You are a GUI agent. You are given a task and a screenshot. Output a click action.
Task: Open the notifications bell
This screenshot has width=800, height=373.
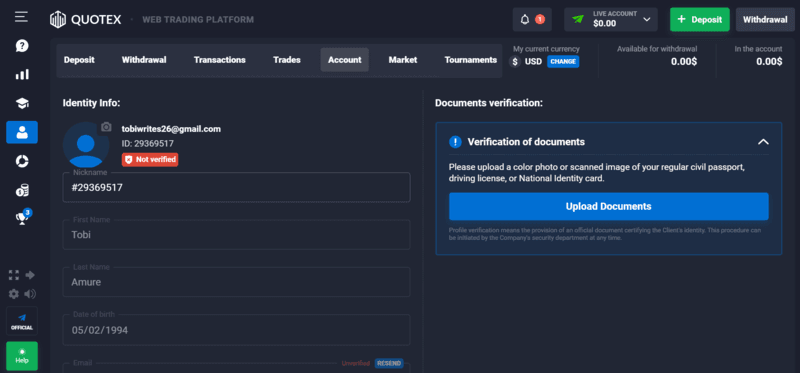coord(533,20)
